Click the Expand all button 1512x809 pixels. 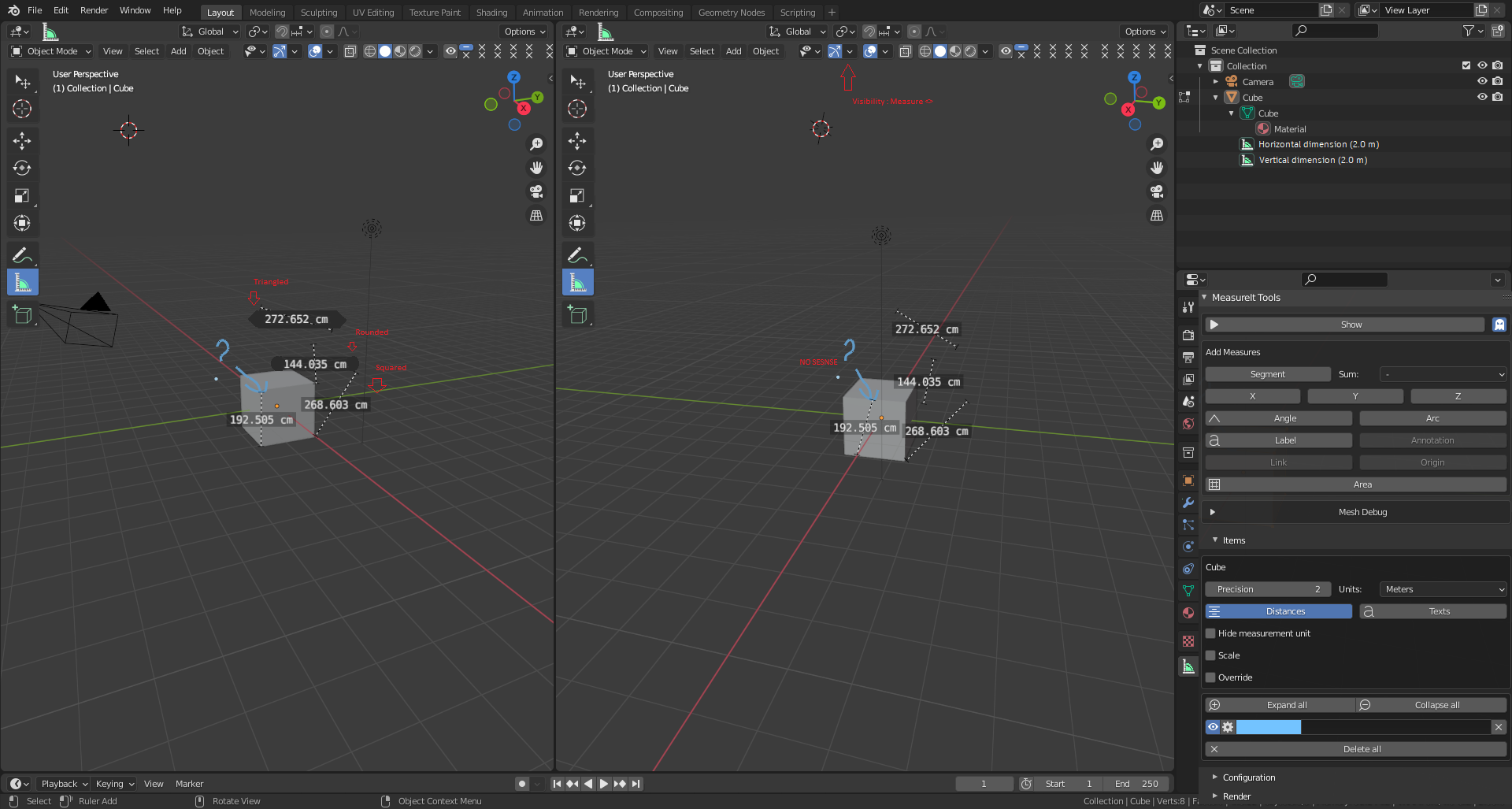tap(1280, 705)
